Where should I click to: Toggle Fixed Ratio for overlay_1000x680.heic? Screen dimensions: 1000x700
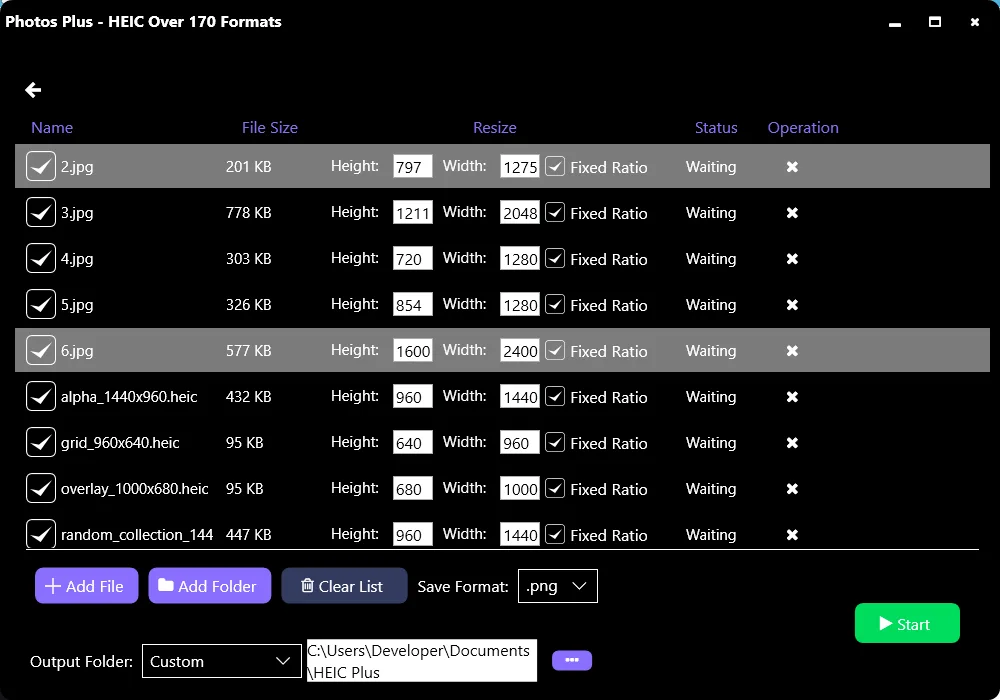[555, 488]
